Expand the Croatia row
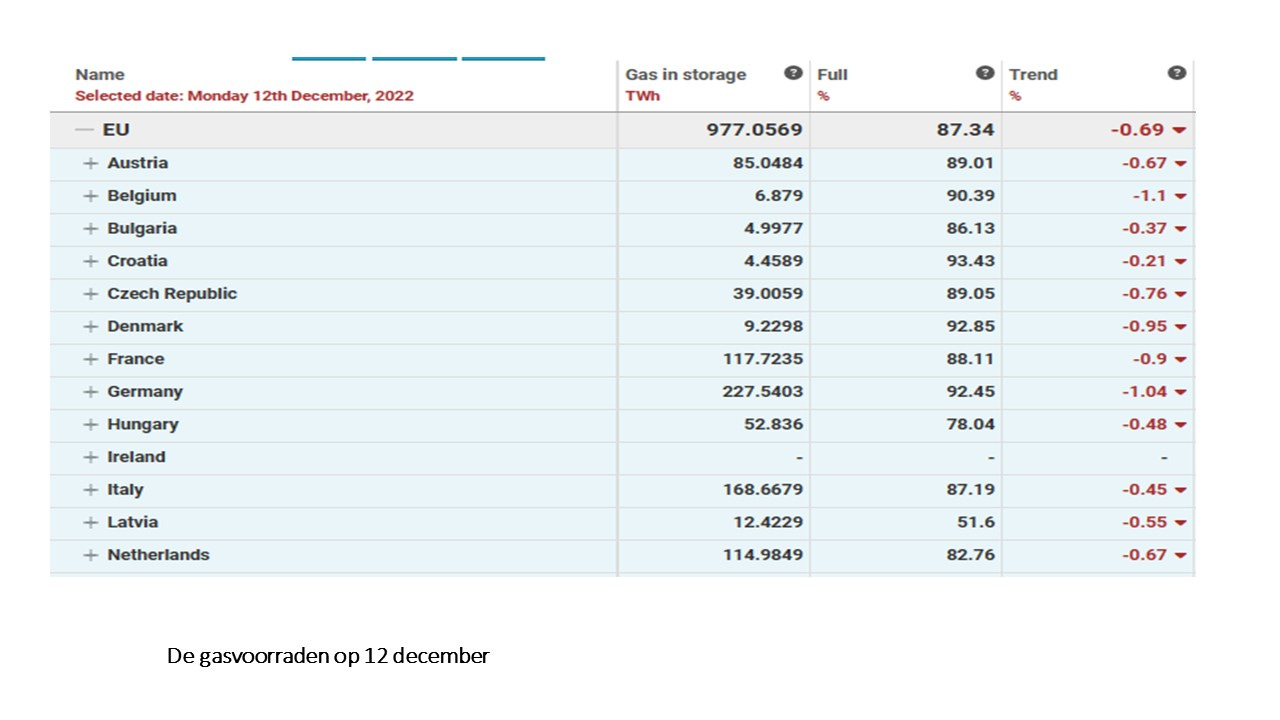 [x=91, y=261]
